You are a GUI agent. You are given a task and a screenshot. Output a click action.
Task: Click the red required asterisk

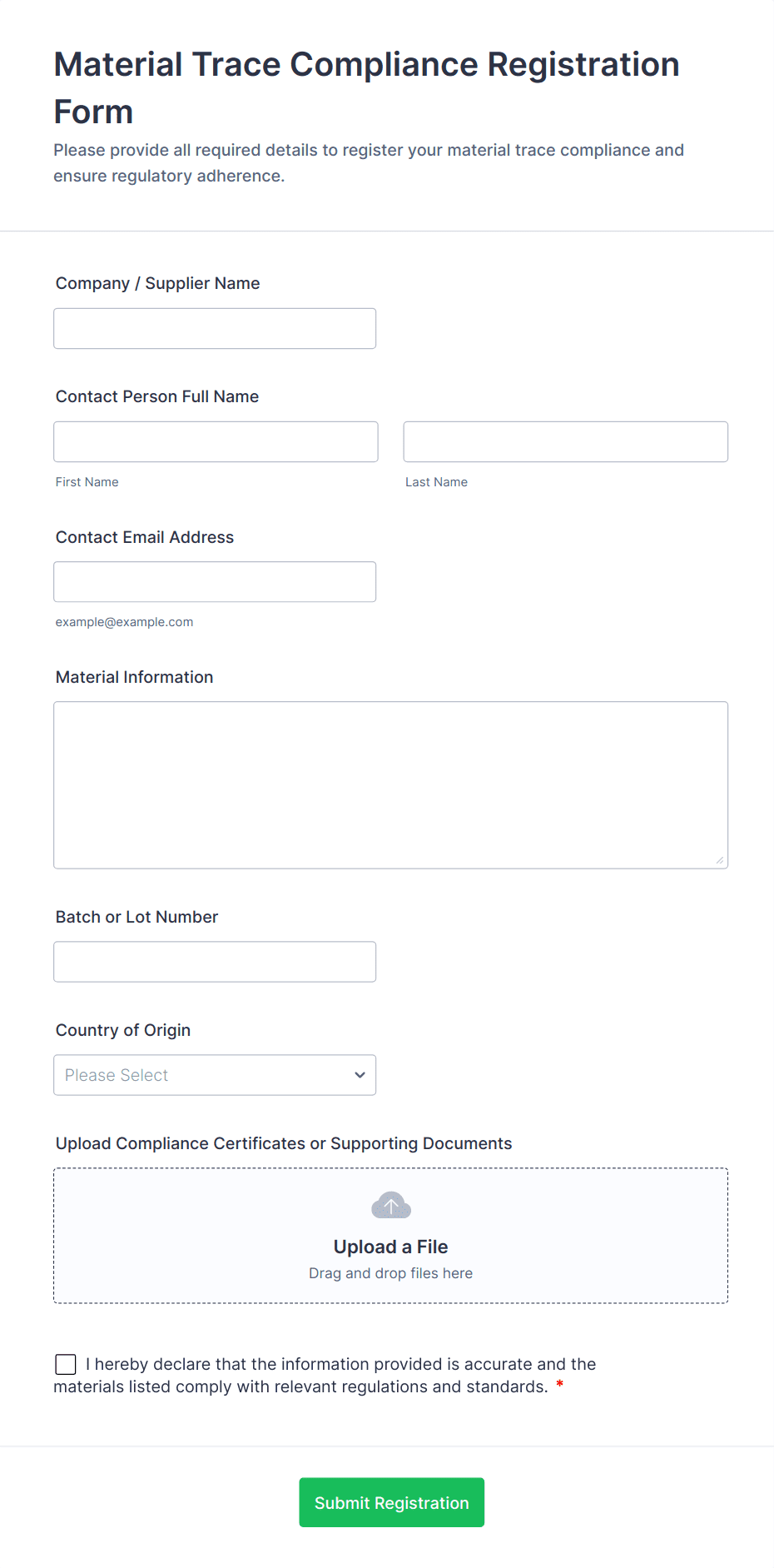(560, 1385)
